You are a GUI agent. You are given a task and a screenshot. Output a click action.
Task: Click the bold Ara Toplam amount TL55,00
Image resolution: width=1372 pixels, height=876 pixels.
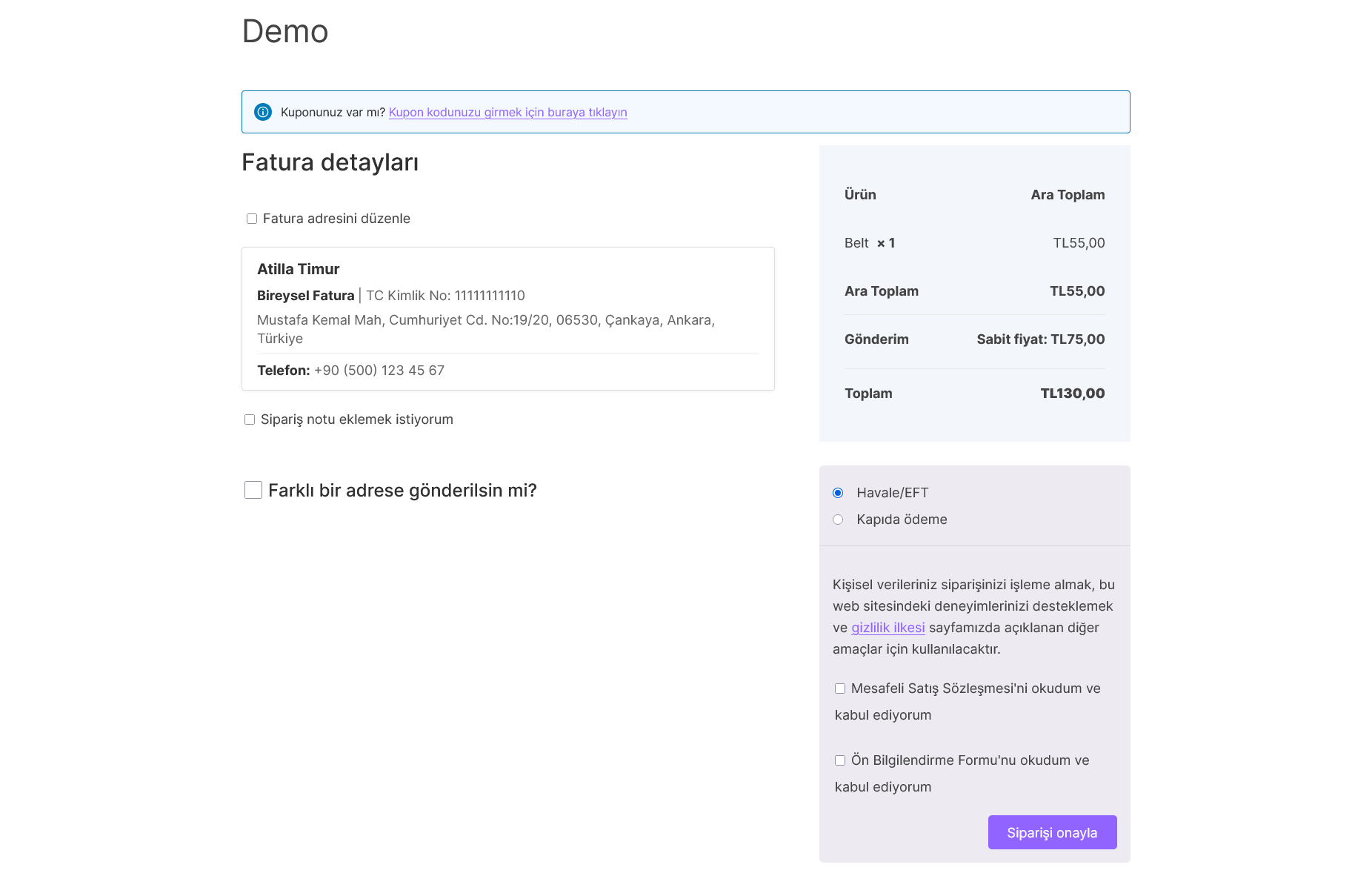(x=1077, y=291)
